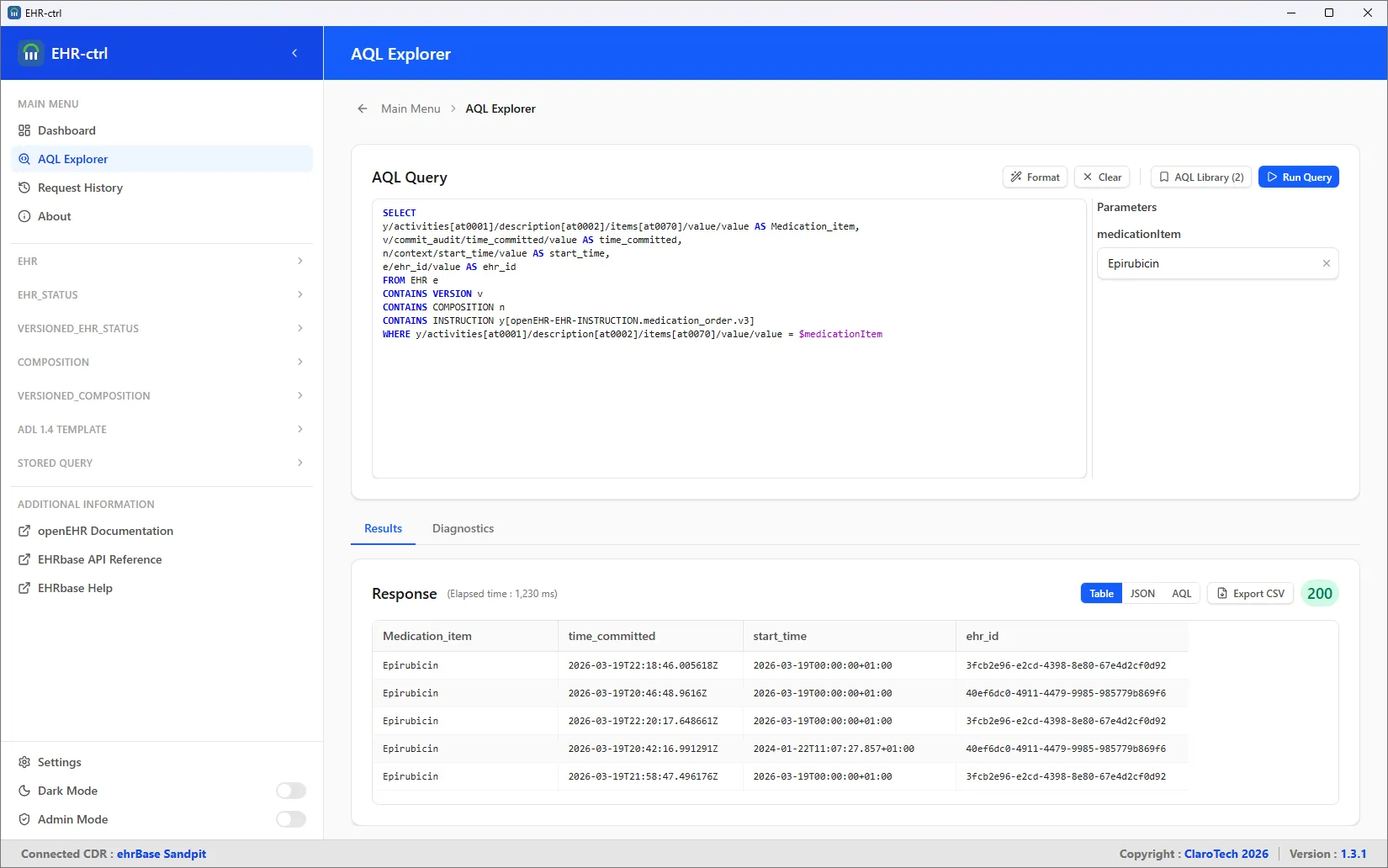Expand the STORED QUERY section
This screenshot has height=868, width=1388.
(162, 463)
